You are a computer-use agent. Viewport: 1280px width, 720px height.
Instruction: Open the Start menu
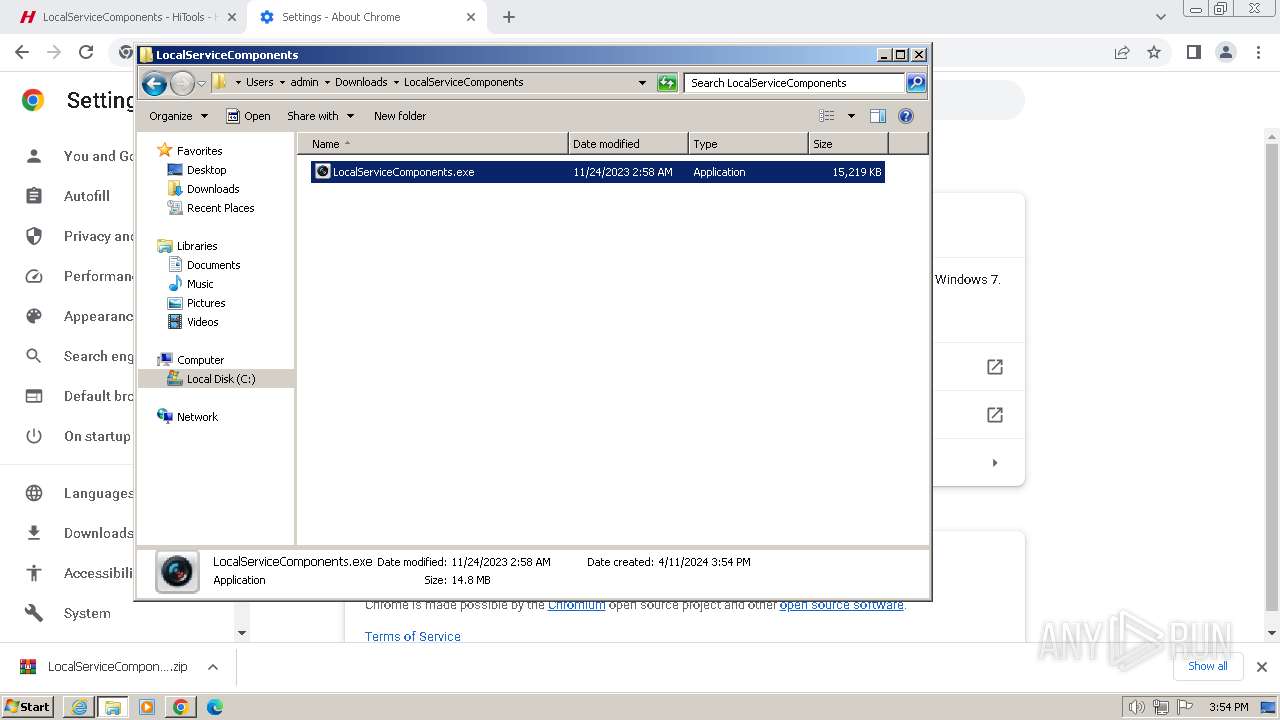tap(27, 707)
